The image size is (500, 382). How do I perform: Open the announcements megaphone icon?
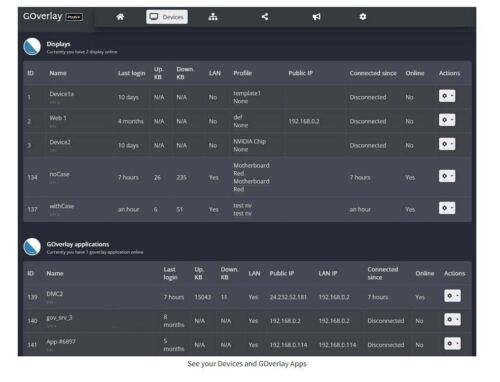[316, 17]
